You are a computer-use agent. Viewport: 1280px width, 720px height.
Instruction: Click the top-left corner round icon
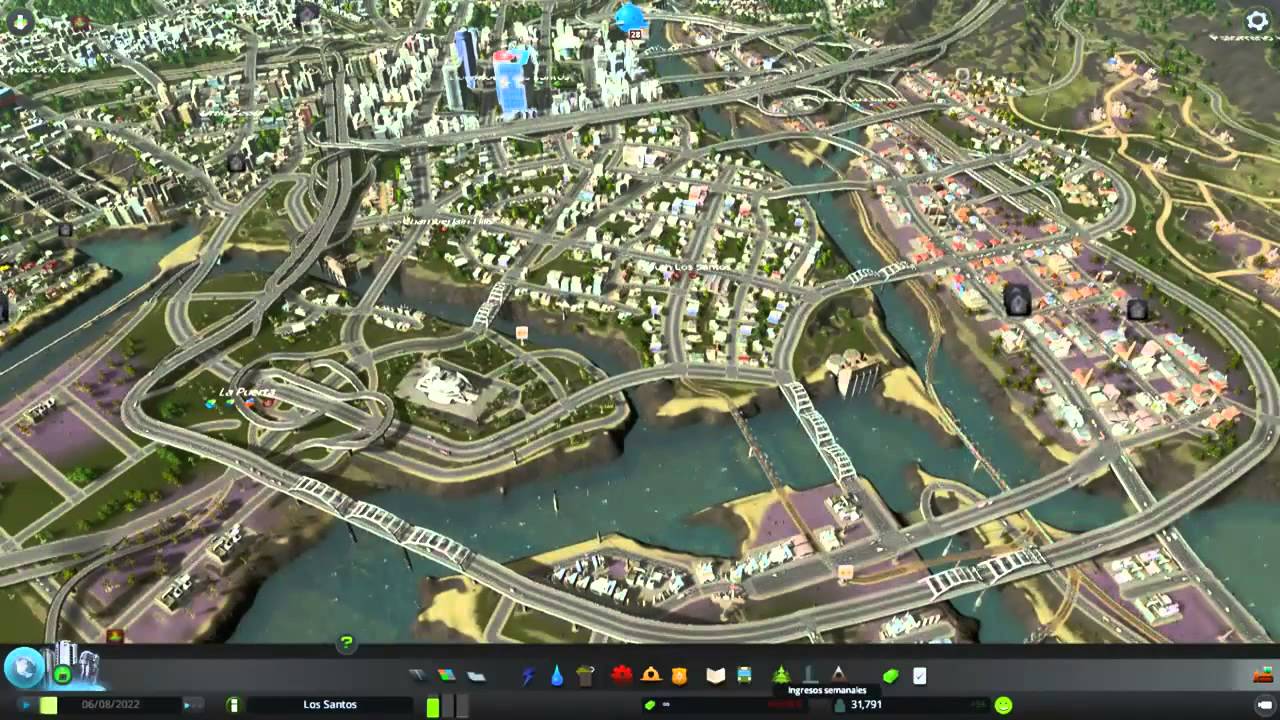click(20, 20)
